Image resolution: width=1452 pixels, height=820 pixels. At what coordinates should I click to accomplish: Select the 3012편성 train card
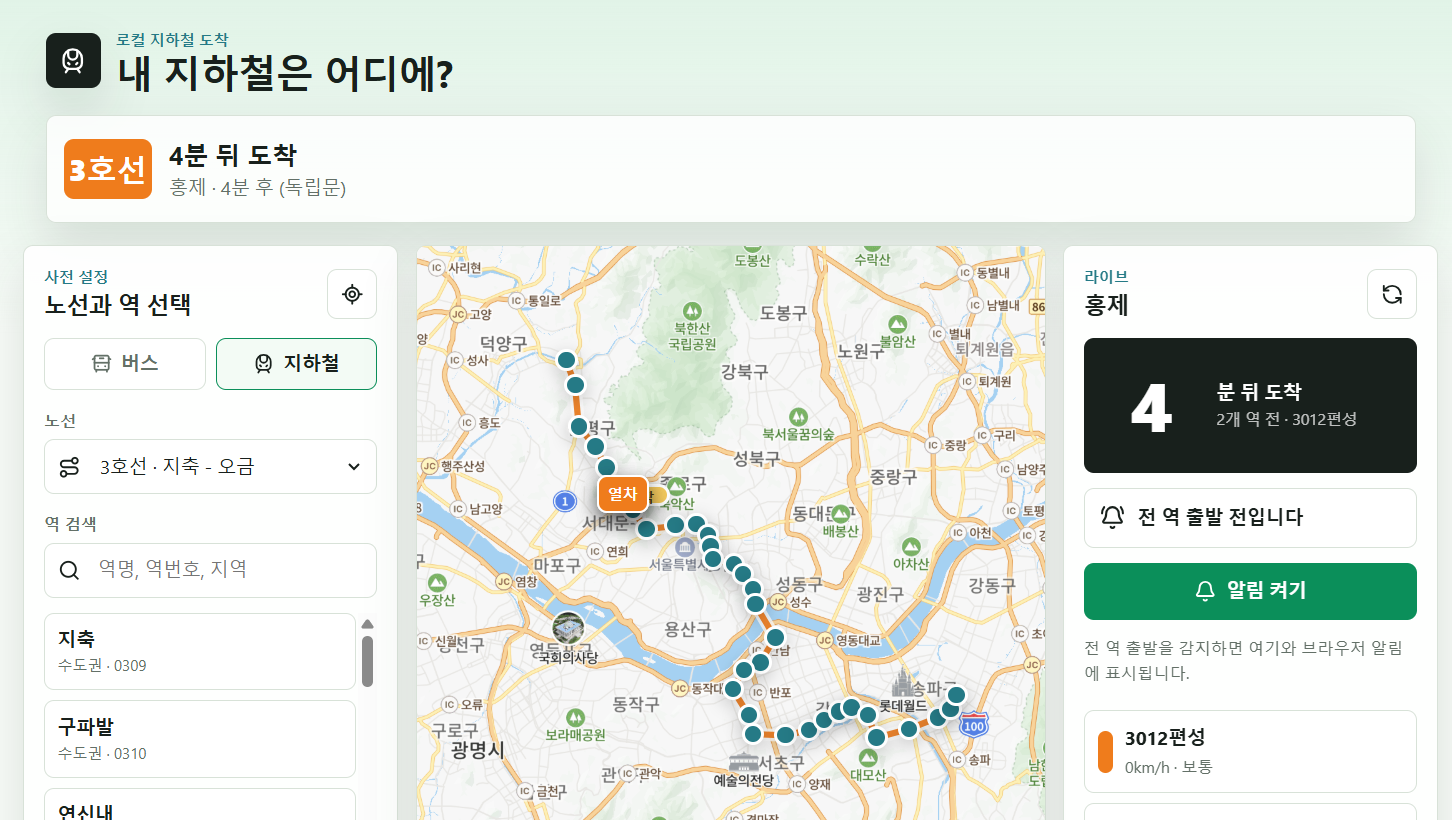coord(1250,751)
